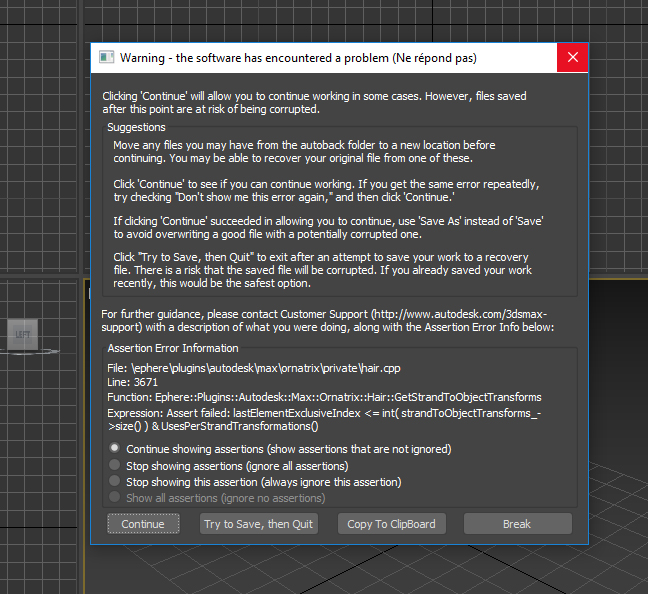Select 'Continue showing assertions' radio option
This screenshot has height=594, width=648.
[116, 449]
